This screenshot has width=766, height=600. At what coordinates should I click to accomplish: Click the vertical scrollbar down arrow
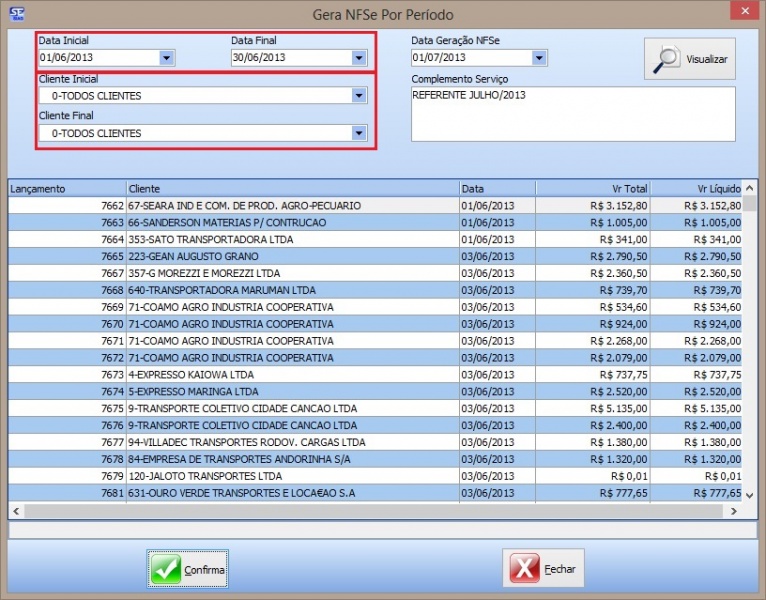pos(750,496)
